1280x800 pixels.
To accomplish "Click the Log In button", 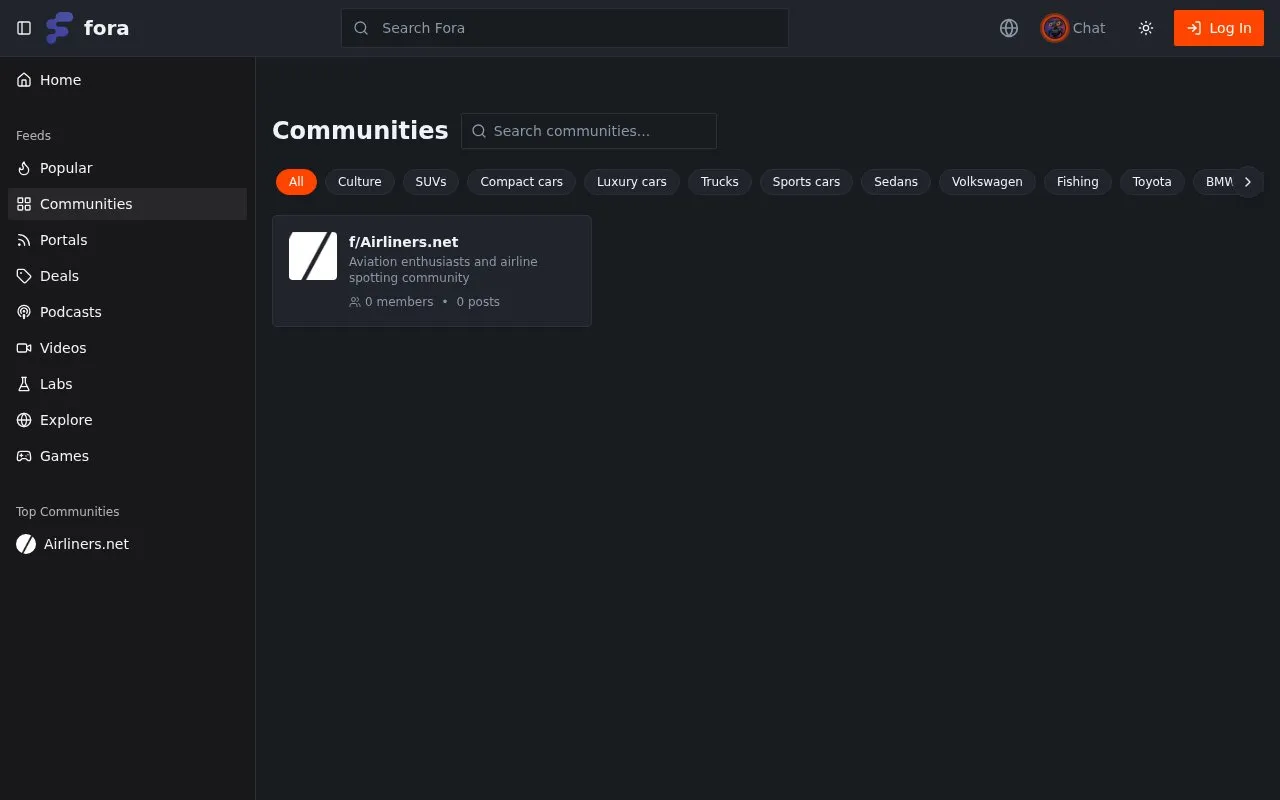I will [x=1219, y=28].
